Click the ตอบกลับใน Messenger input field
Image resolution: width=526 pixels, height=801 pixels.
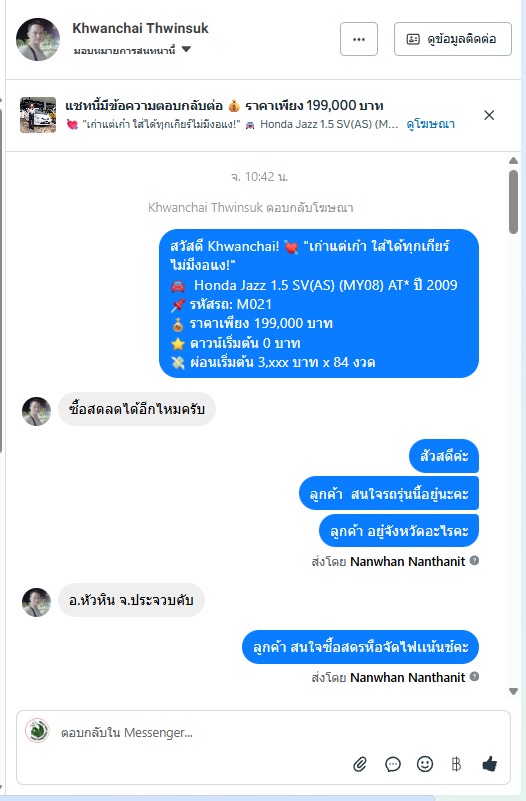pyautogui.click(x=263, y=733)
